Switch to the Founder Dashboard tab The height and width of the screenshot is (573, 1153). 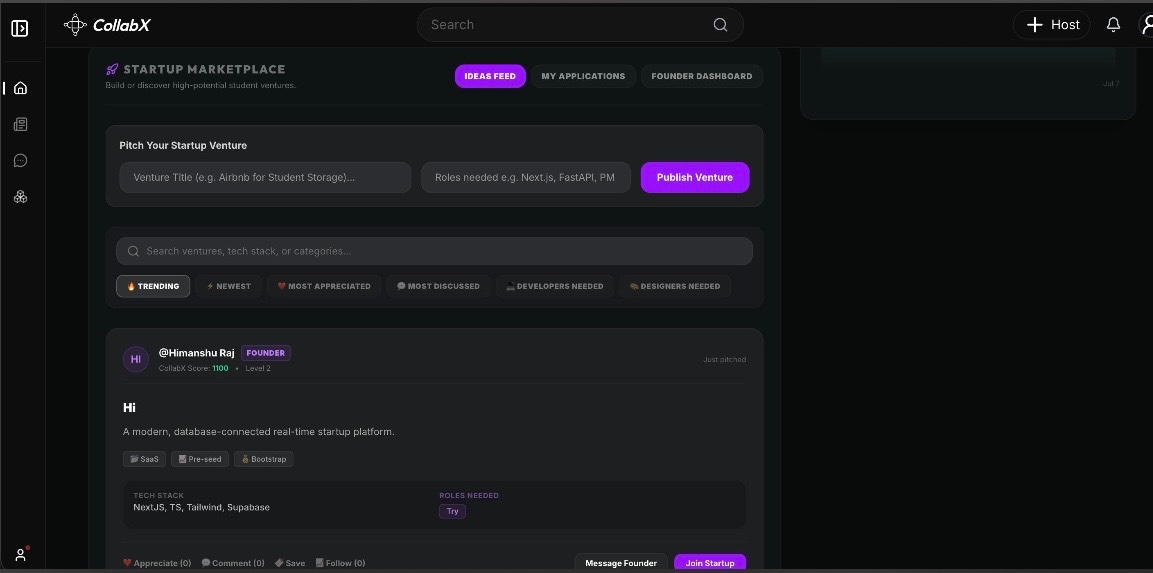point(702,76)
